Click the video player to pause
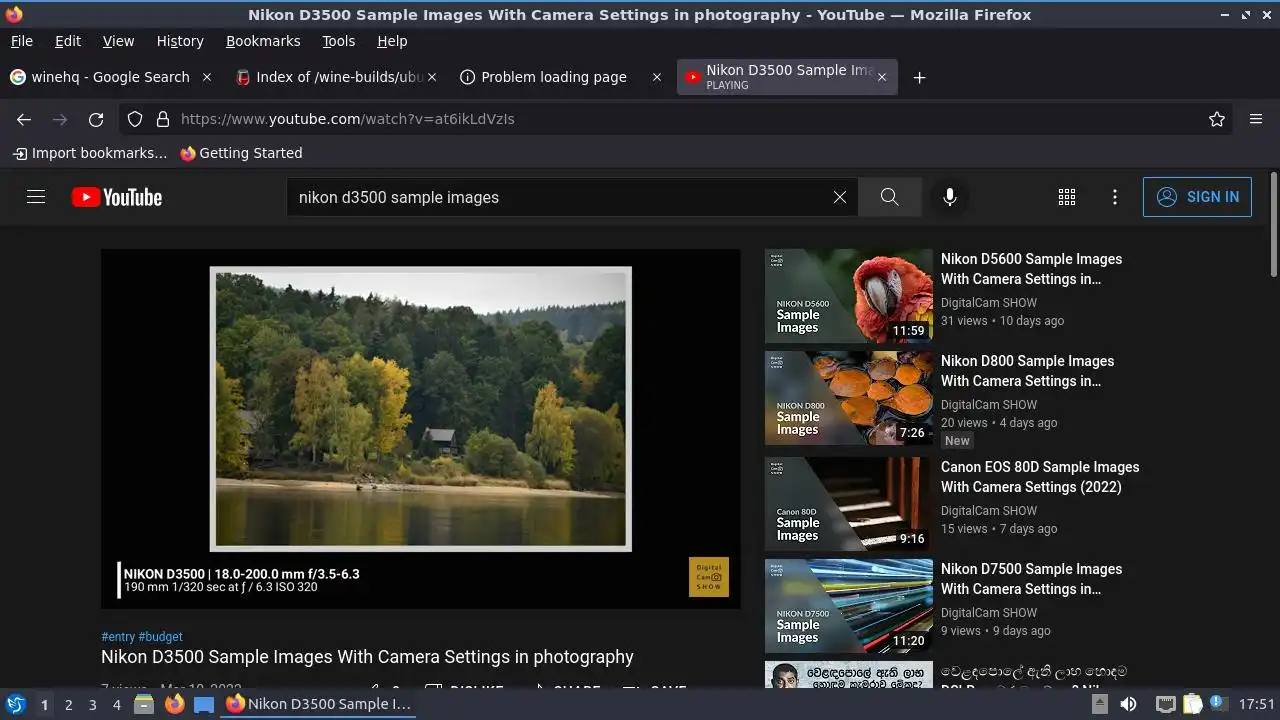This screenshot has height=720, width=1280. tap(421, 428)
